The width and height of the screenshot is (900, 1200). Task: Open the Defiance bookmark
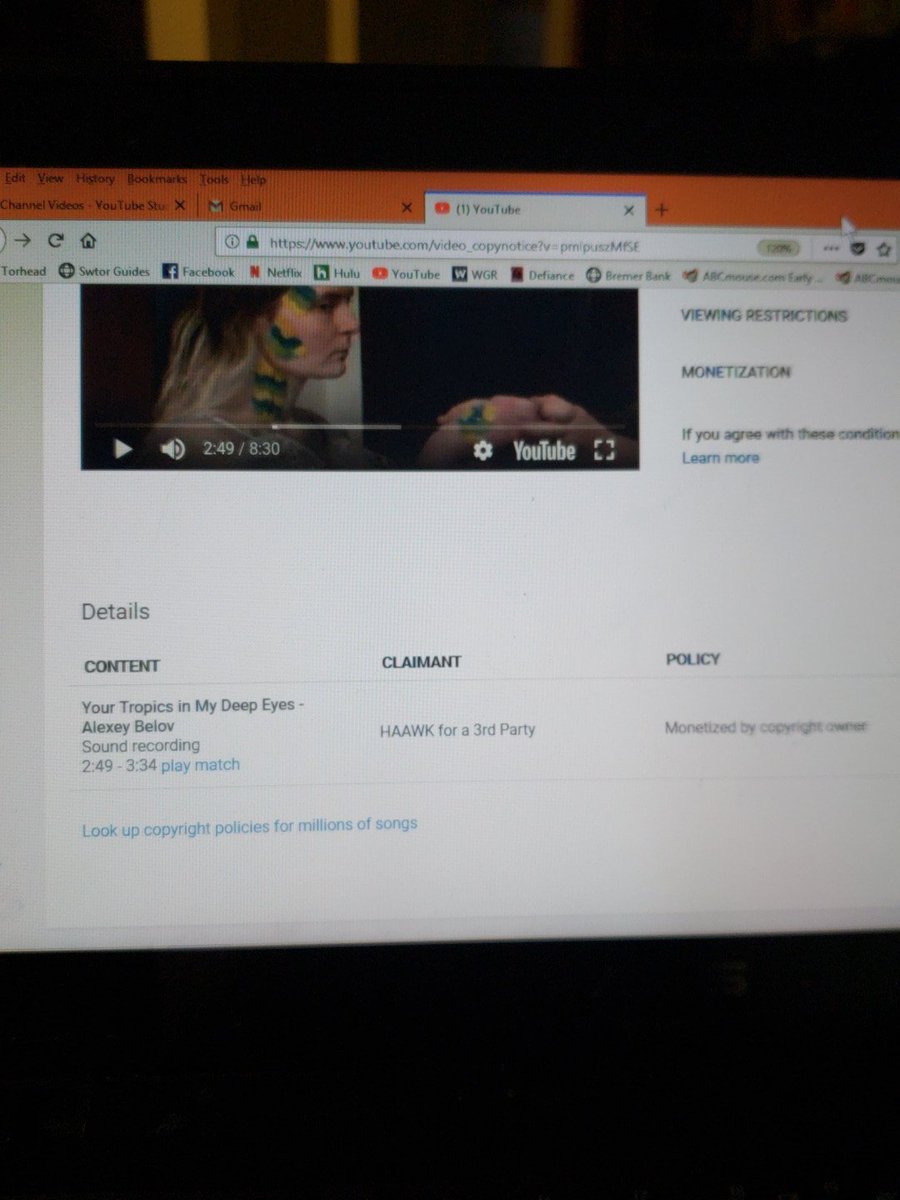coord(543,275)
